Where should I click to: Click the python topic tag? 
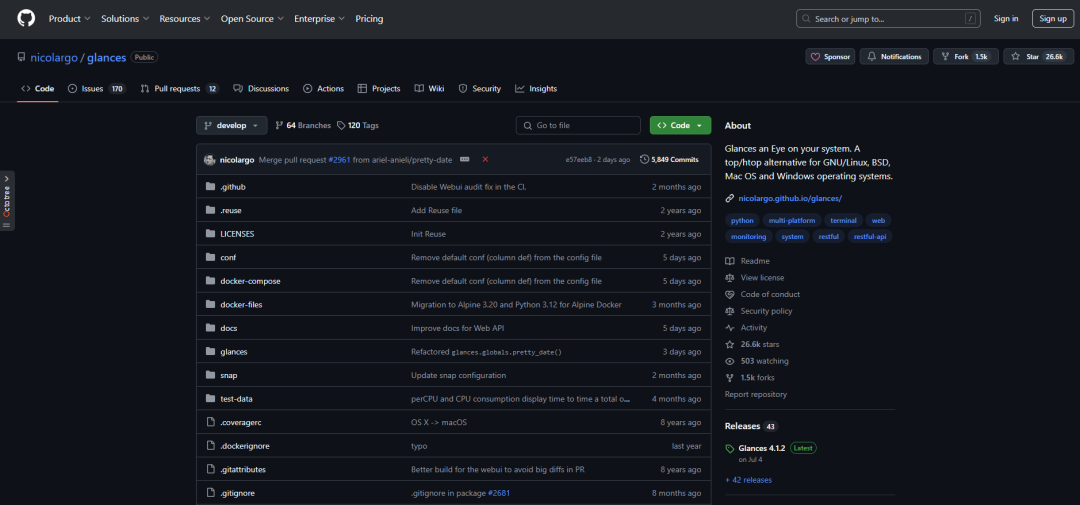742,220
